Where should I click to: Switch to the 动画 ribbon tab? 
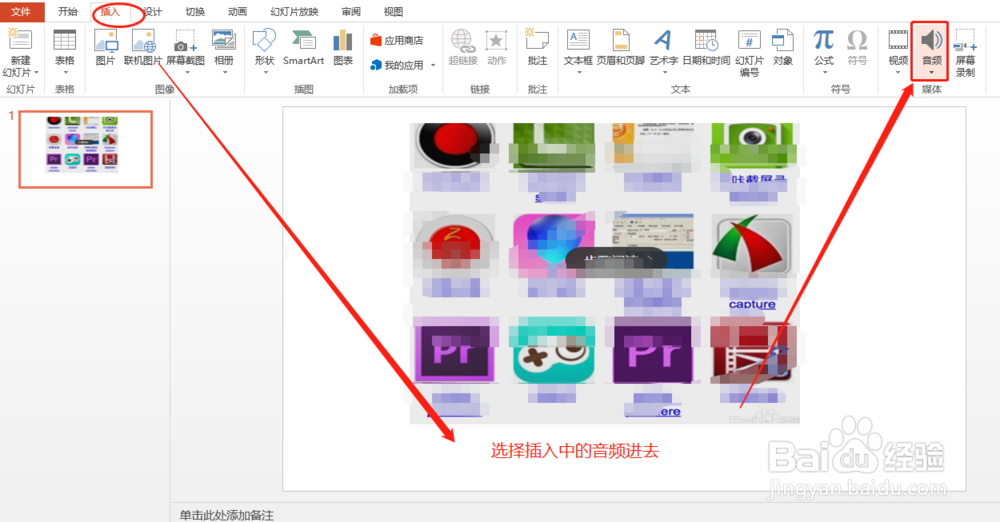coord(237,11)
